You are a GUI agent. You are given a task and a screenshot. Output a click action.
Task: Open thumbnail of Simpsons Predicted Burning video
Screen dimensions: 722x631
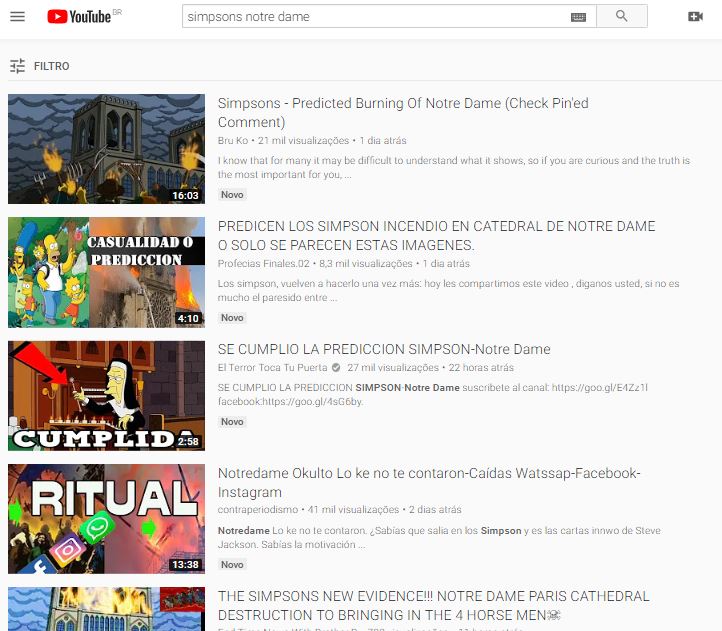pyautogui.click(x=106, y=149)
